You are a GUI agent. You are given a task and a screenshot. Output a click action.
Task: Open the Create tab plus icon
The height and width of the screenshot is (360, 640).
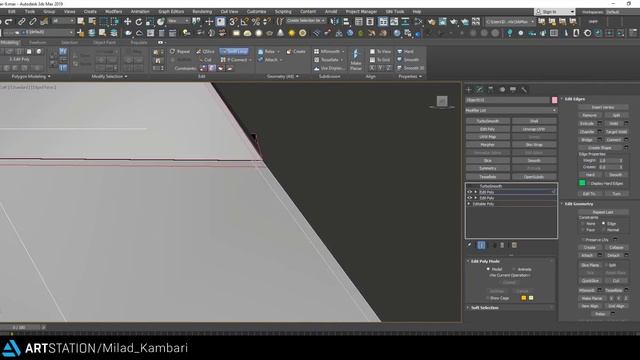[x=469, y=89]
